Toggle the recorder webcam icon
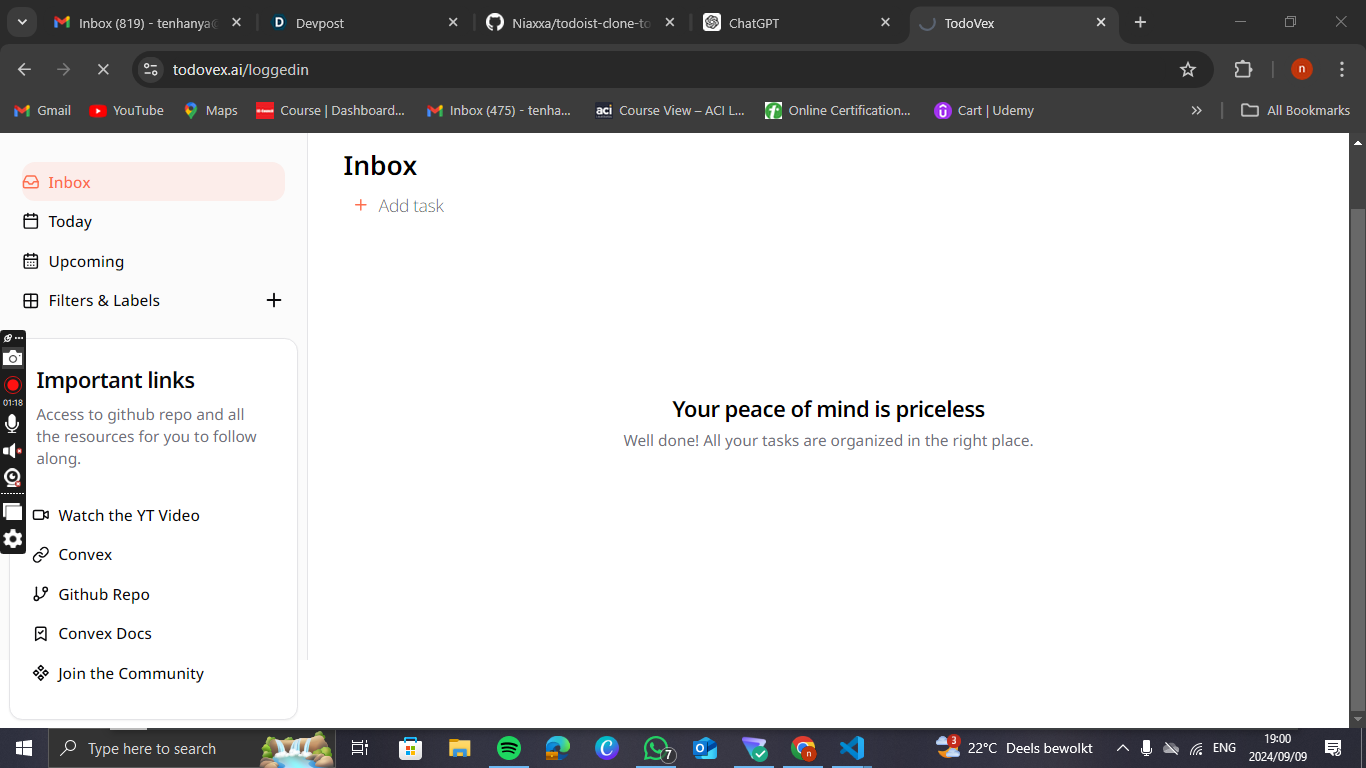Screen dimensions: 1366x768 (x=12, y=477)
